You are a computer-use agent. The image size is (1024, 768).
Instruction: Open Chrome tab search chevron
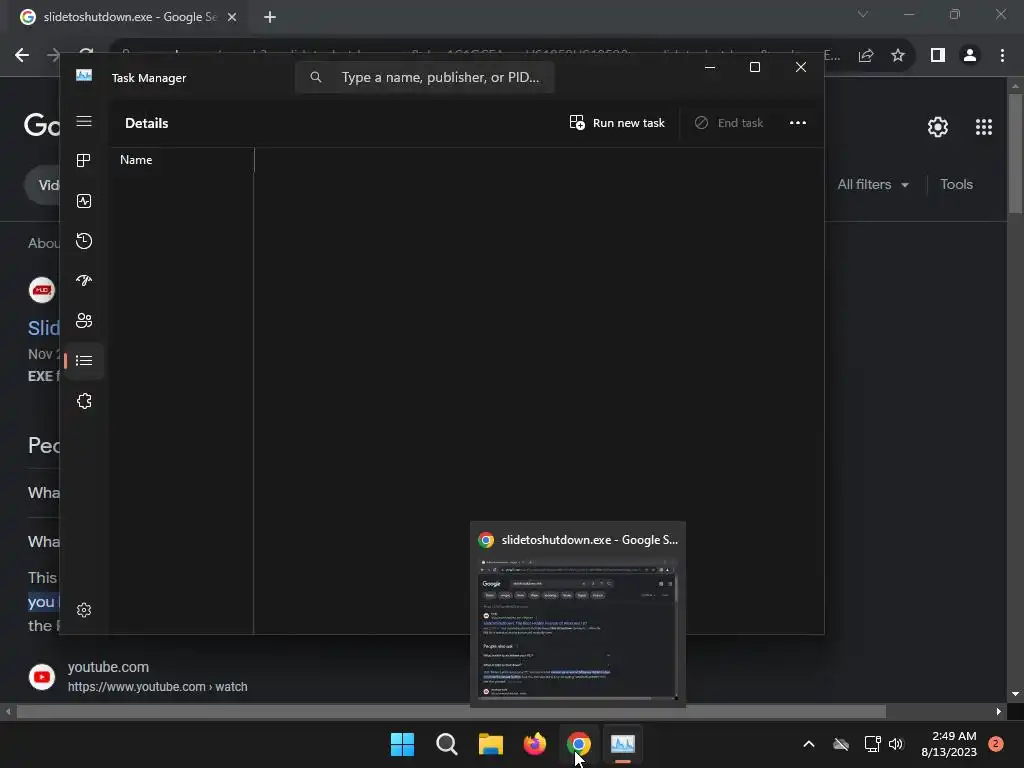point(863,14)
